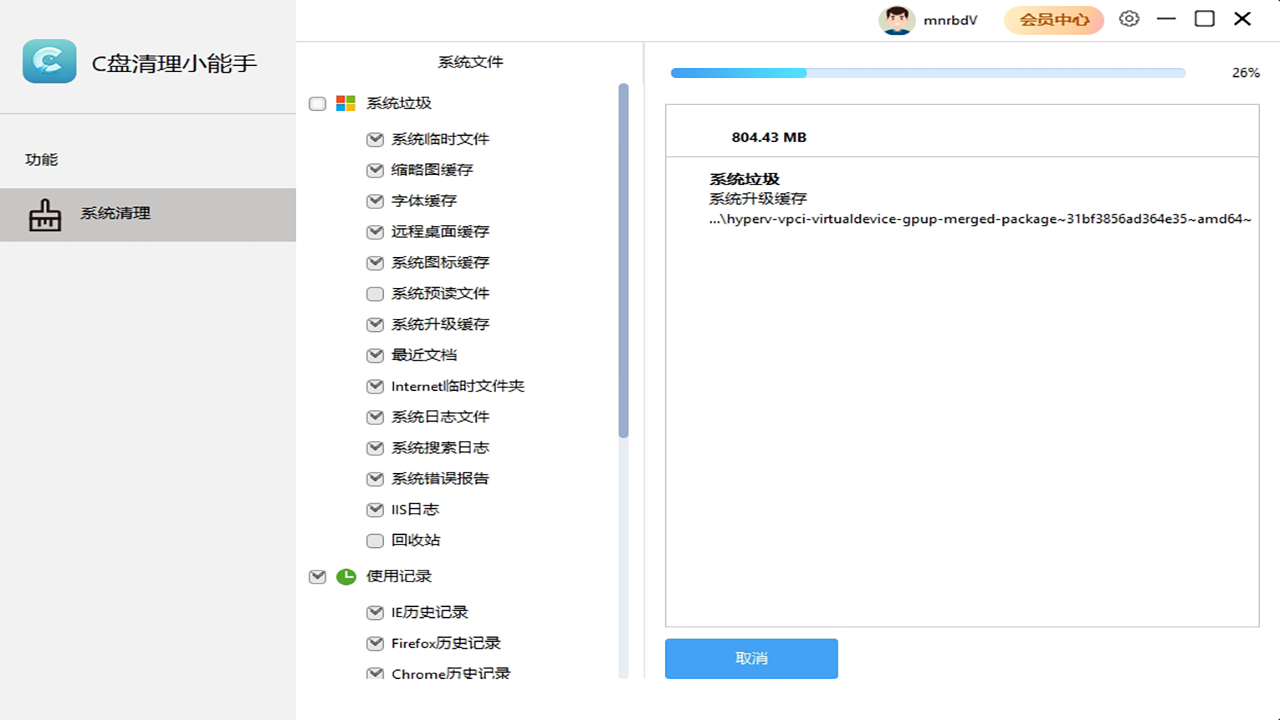
Task: Toggle the 使用记录 group checkbox
Action: [x=317, y=576]
